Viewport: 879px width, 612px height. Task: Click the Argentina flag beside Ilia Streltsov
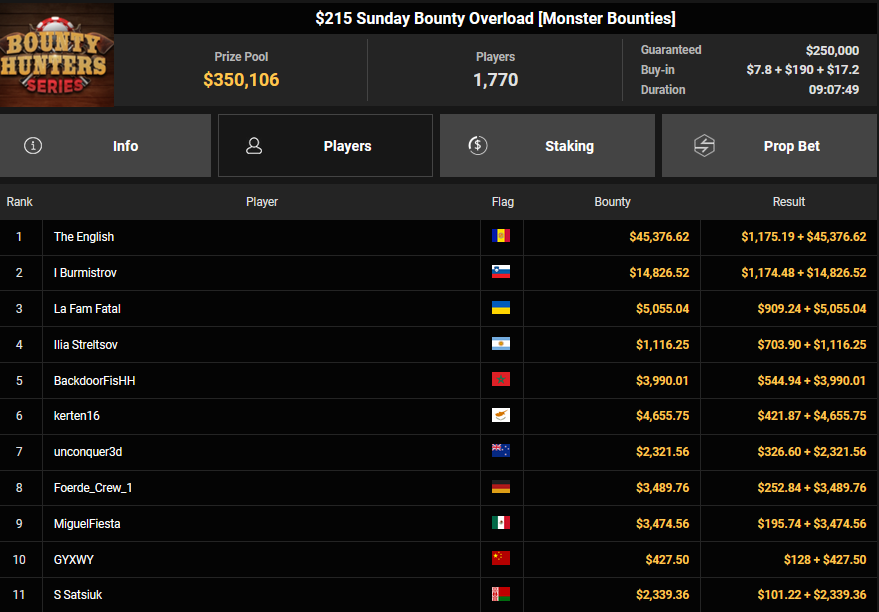click(x=501, y=345)
